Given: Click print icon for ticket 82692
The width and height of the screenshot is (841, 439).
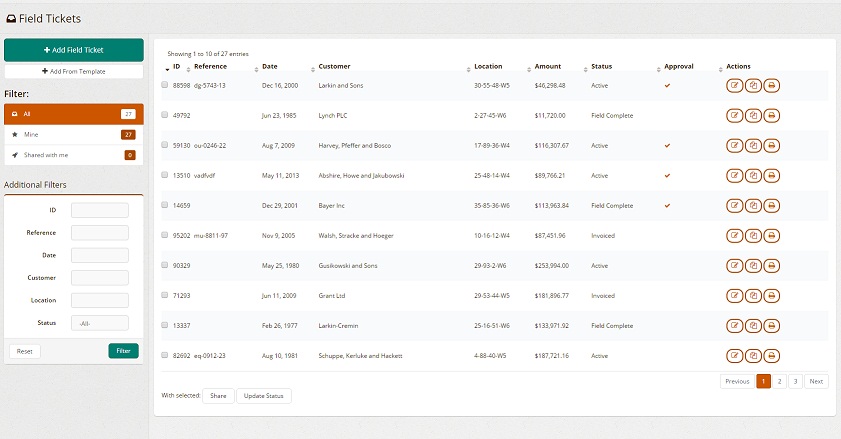Looking at the screenshot, I should (771, 356).
